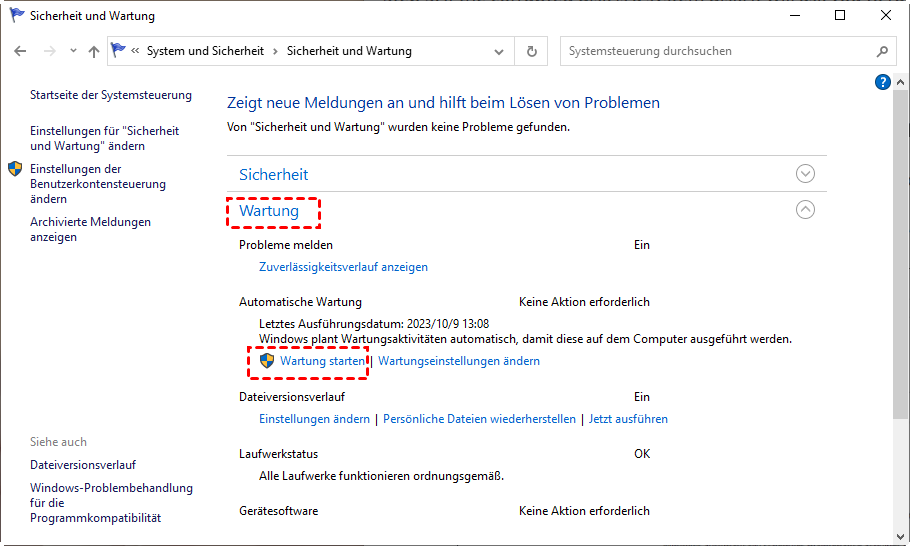Select the Sicherheit und Wartung breadcrumb
910x546 pixels.
coord(349,51)
